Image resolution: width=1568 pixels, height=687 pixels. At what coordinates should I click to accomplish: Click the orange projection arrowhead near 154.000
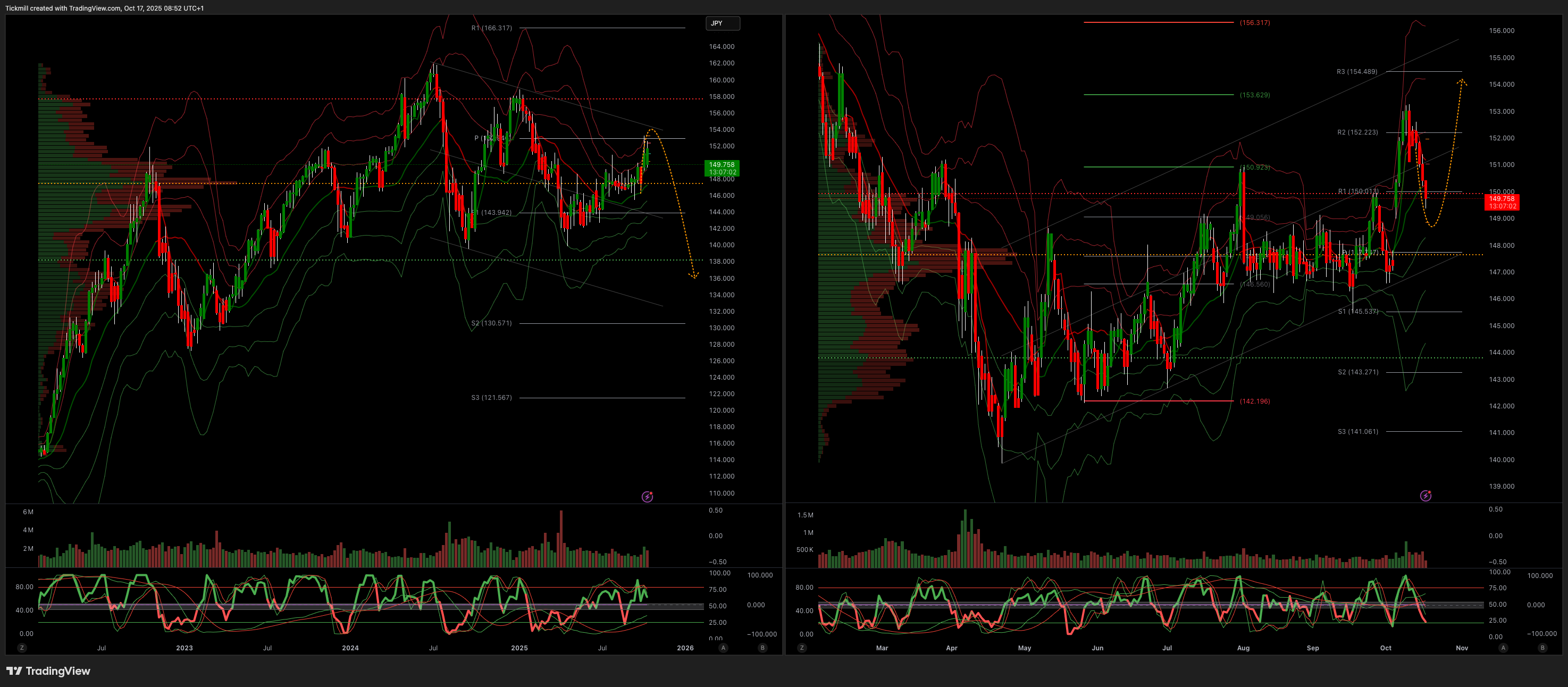tap(1462, 81)
